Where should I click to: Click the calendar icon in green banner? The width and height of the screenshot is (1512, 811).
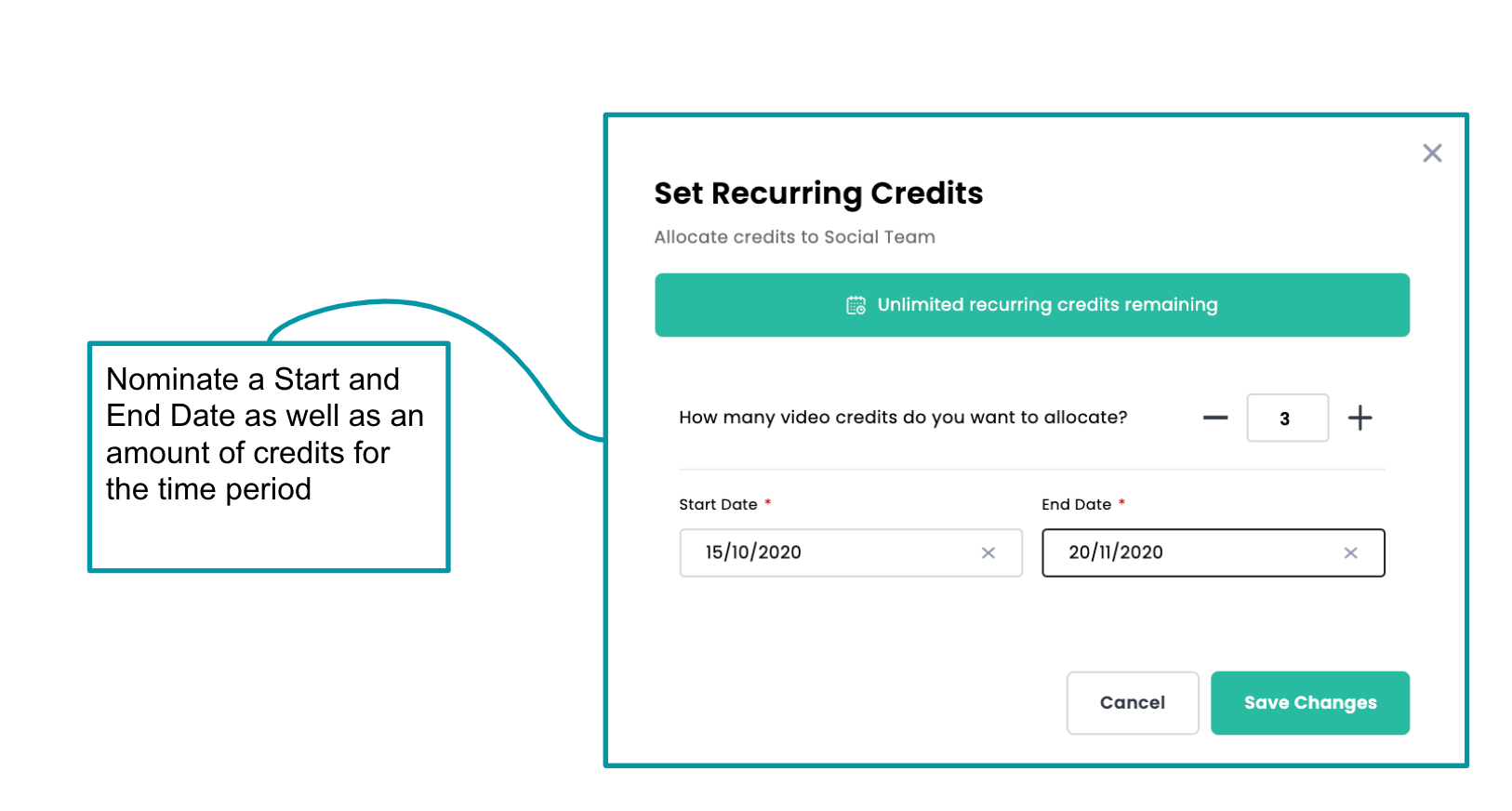coord(855,305)
